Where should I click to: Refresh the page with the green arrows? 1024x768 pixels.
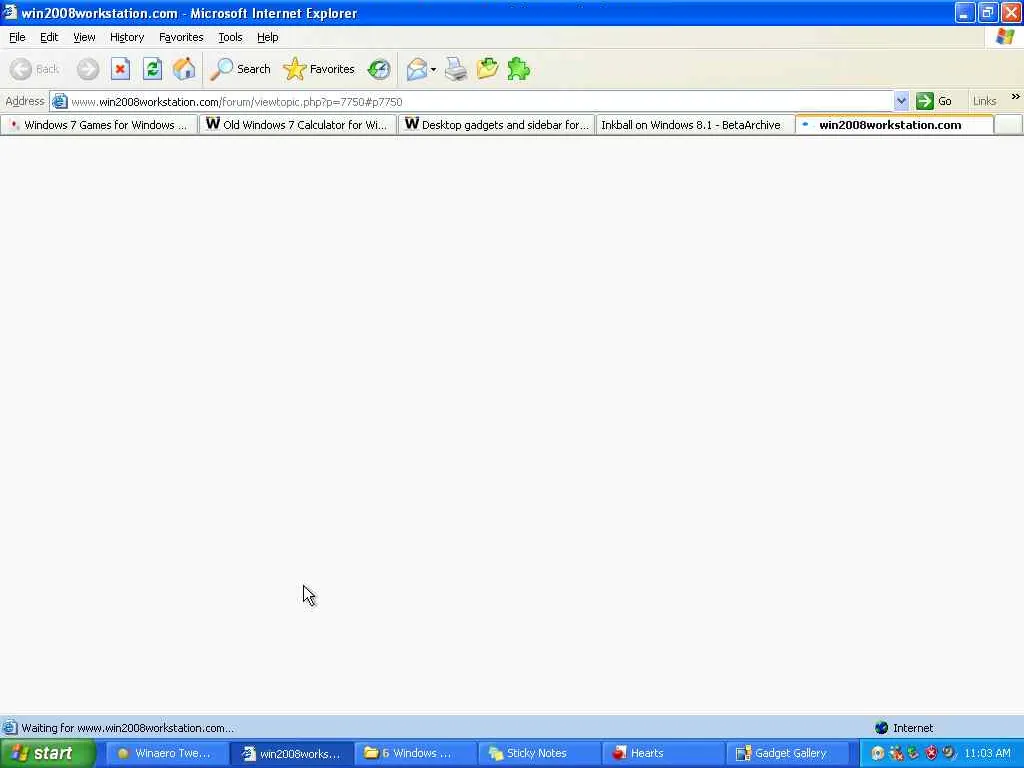[152, 69]
